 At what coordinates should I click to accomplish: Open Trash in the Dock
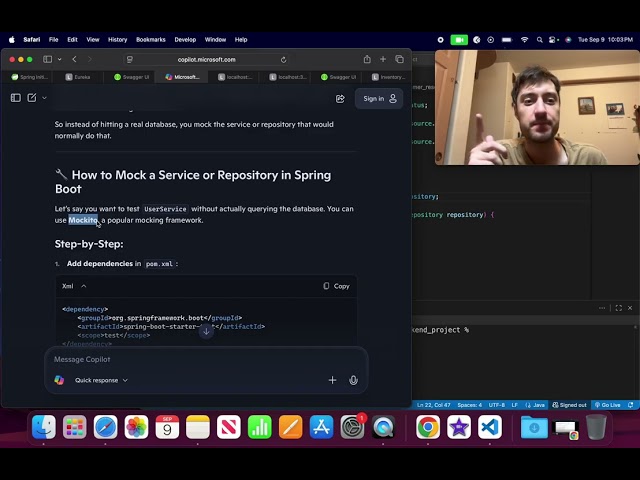click(x=596, y=427)
